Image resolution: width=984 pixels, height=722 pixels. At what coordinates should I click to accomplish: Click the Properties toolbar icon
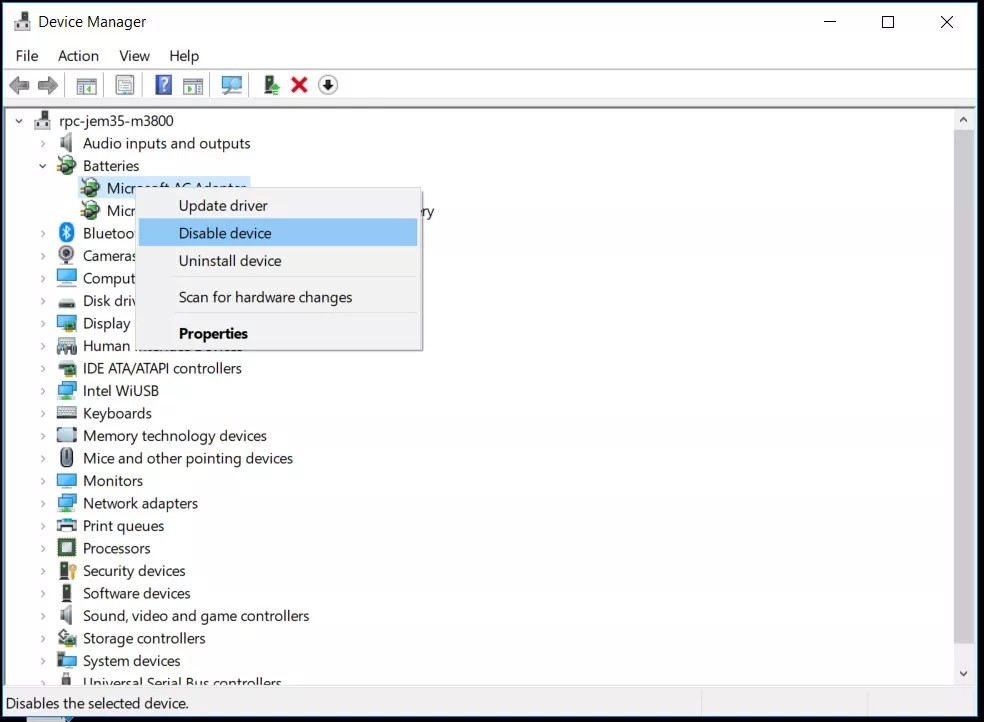coord(125,85)
